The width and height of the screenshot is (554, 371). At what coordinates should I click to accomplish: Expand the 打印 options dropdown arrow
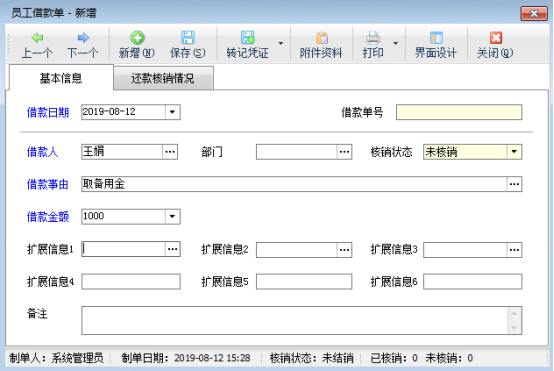click(x=396, y=43)
